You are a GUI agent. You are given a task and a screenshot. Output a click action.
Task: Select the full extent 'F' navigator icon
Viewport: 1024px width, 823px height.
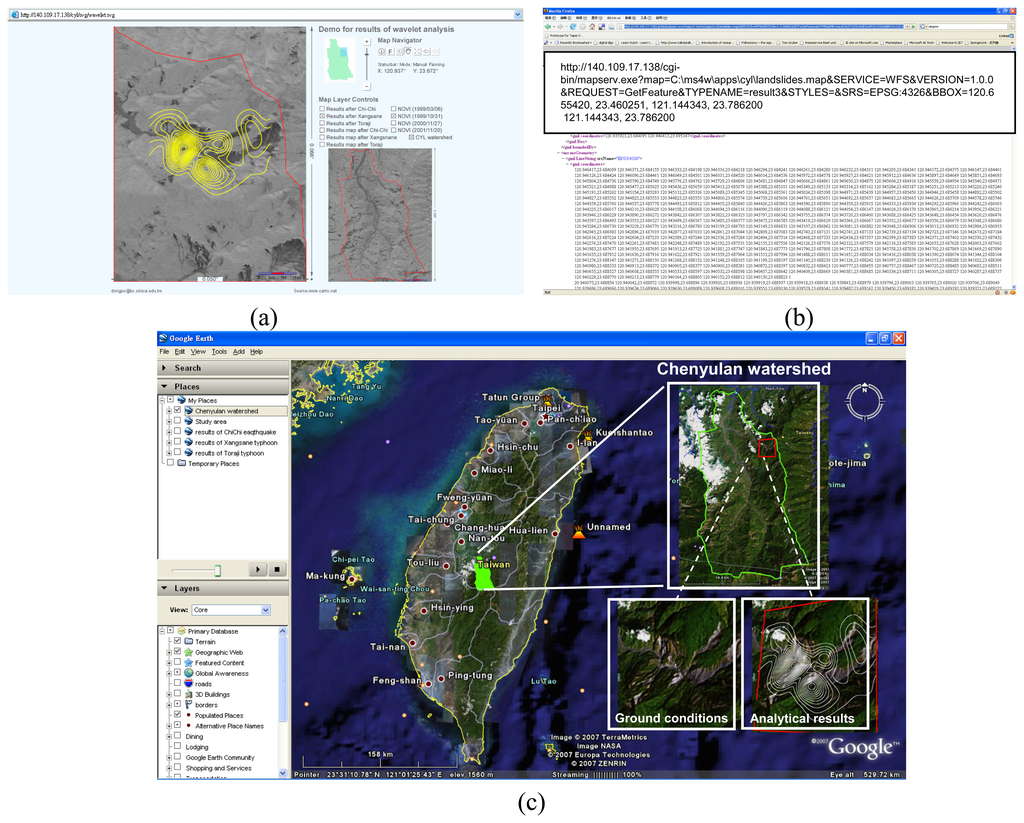pos(390,51)
